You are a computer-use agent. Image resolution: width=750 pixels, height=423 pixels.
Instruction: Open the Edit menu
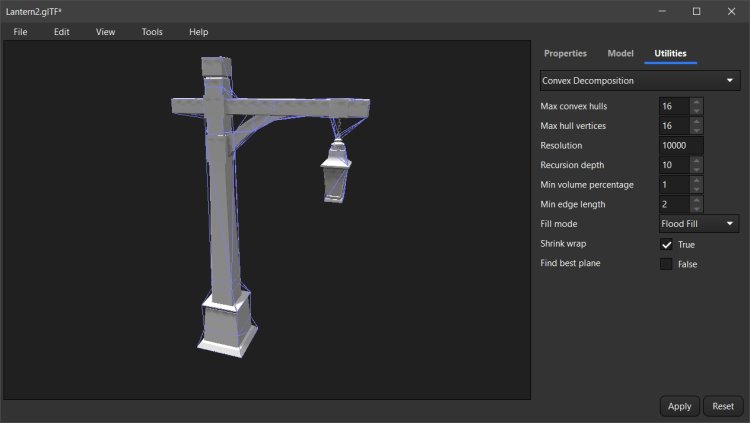coord(62,32)
